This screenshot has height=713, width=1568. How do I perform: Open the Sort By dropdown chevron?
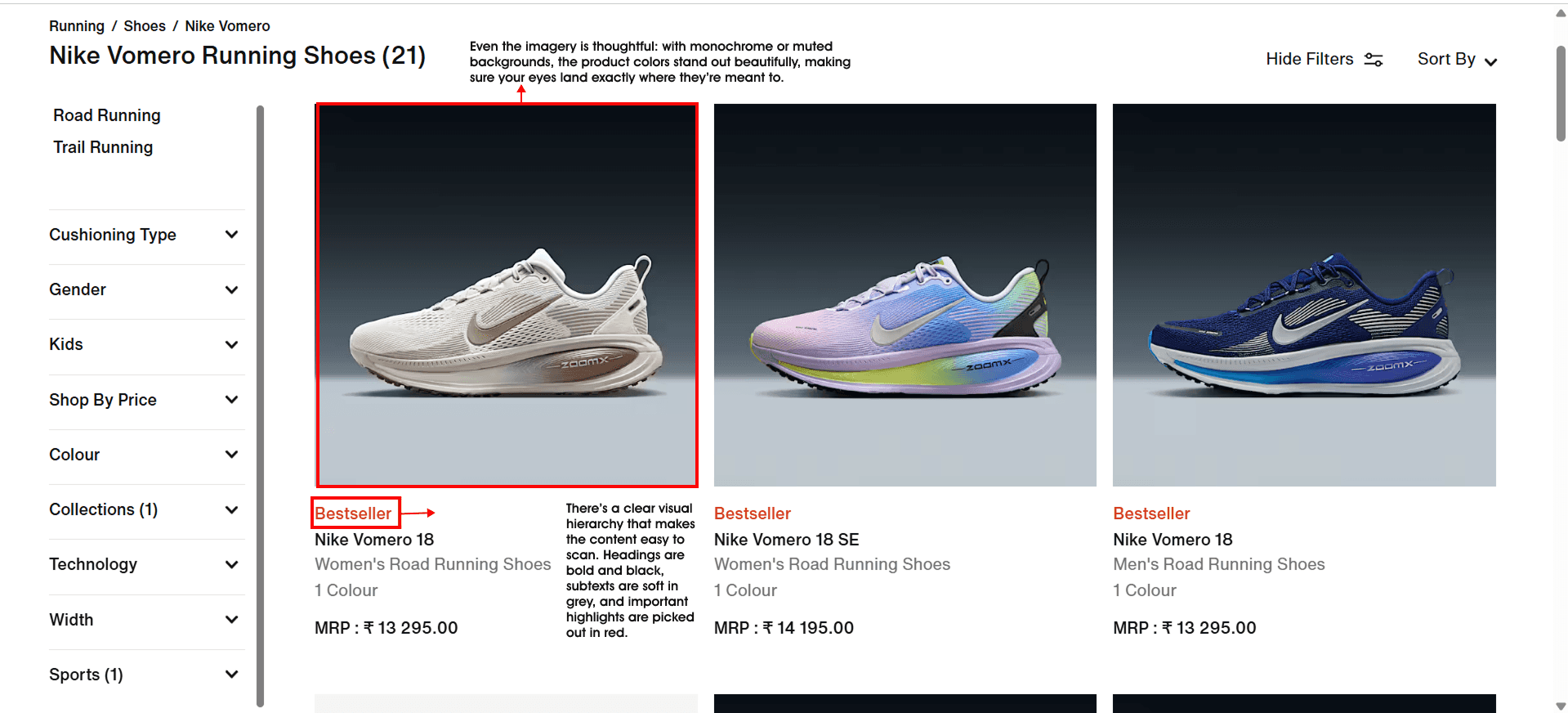click(x=1490, y=61)
